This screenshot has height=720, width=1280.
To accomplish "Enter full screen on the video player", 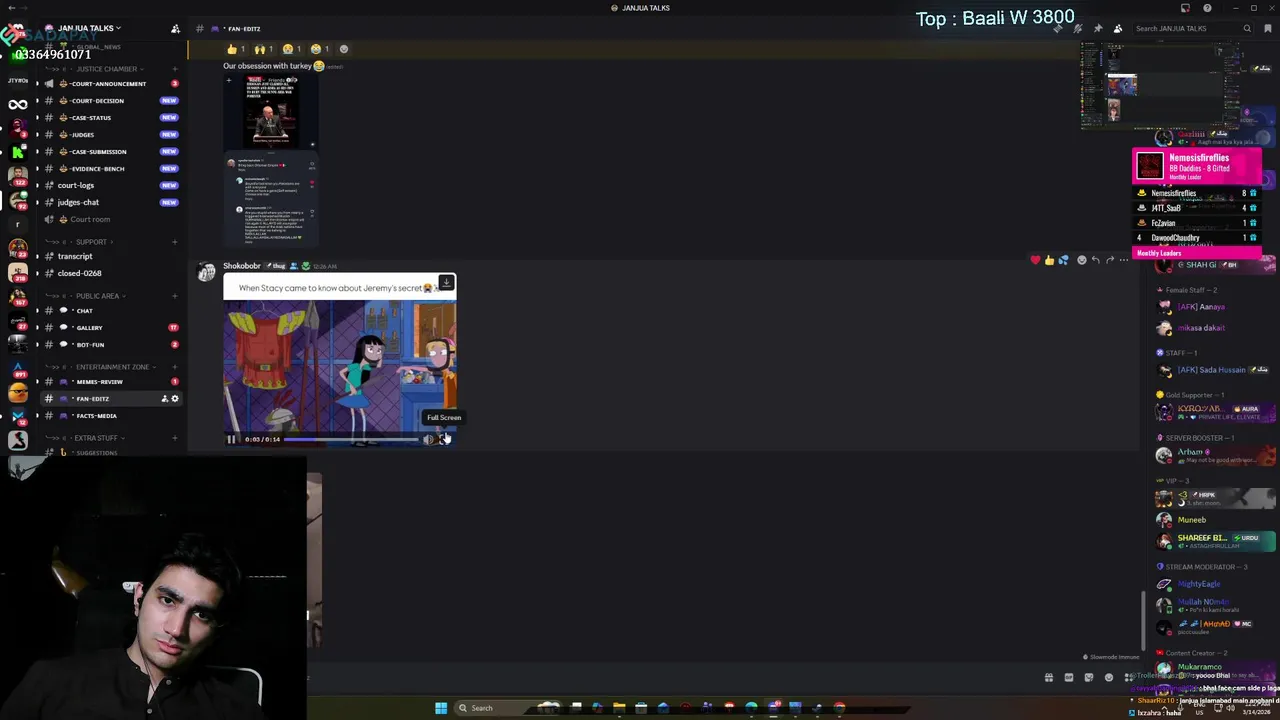I will (x=444, y=439).
